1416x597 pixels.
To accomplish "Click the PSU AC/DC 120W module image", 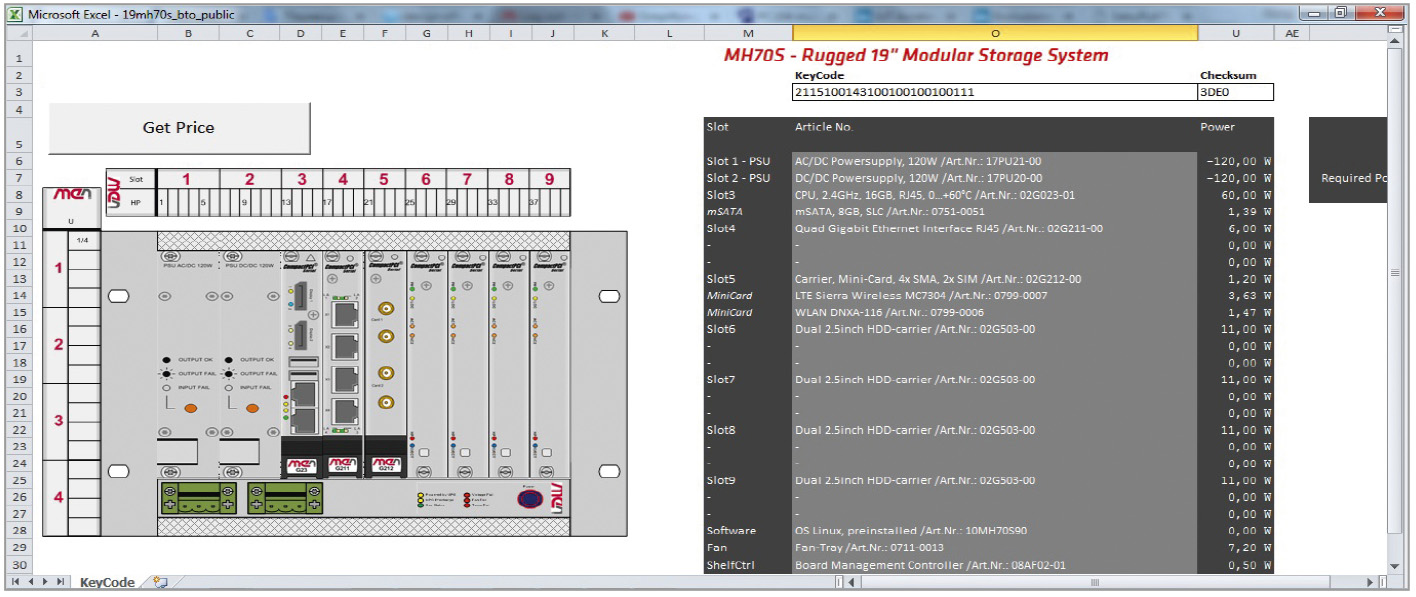I will [x=187, y=365].
